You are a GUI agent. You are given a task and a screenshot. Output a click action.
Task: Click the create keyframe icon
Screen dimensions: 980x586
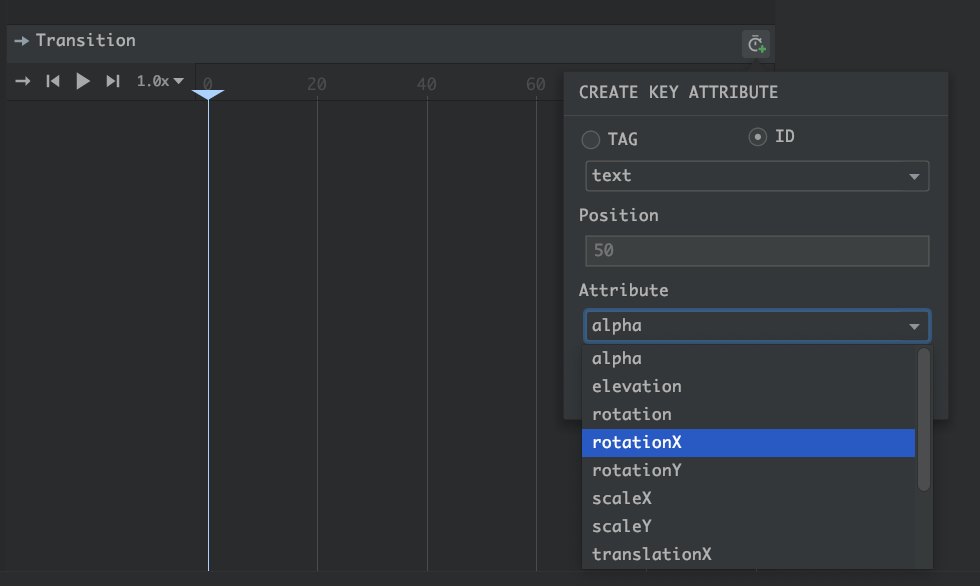pyautogui.click(x=756, y=44)
